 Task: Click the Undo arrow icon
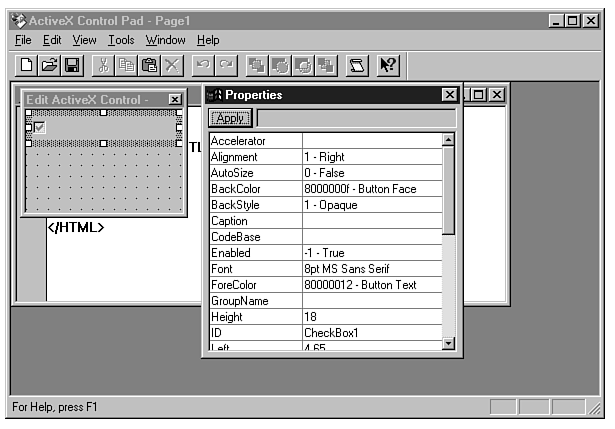pos(203,66)
